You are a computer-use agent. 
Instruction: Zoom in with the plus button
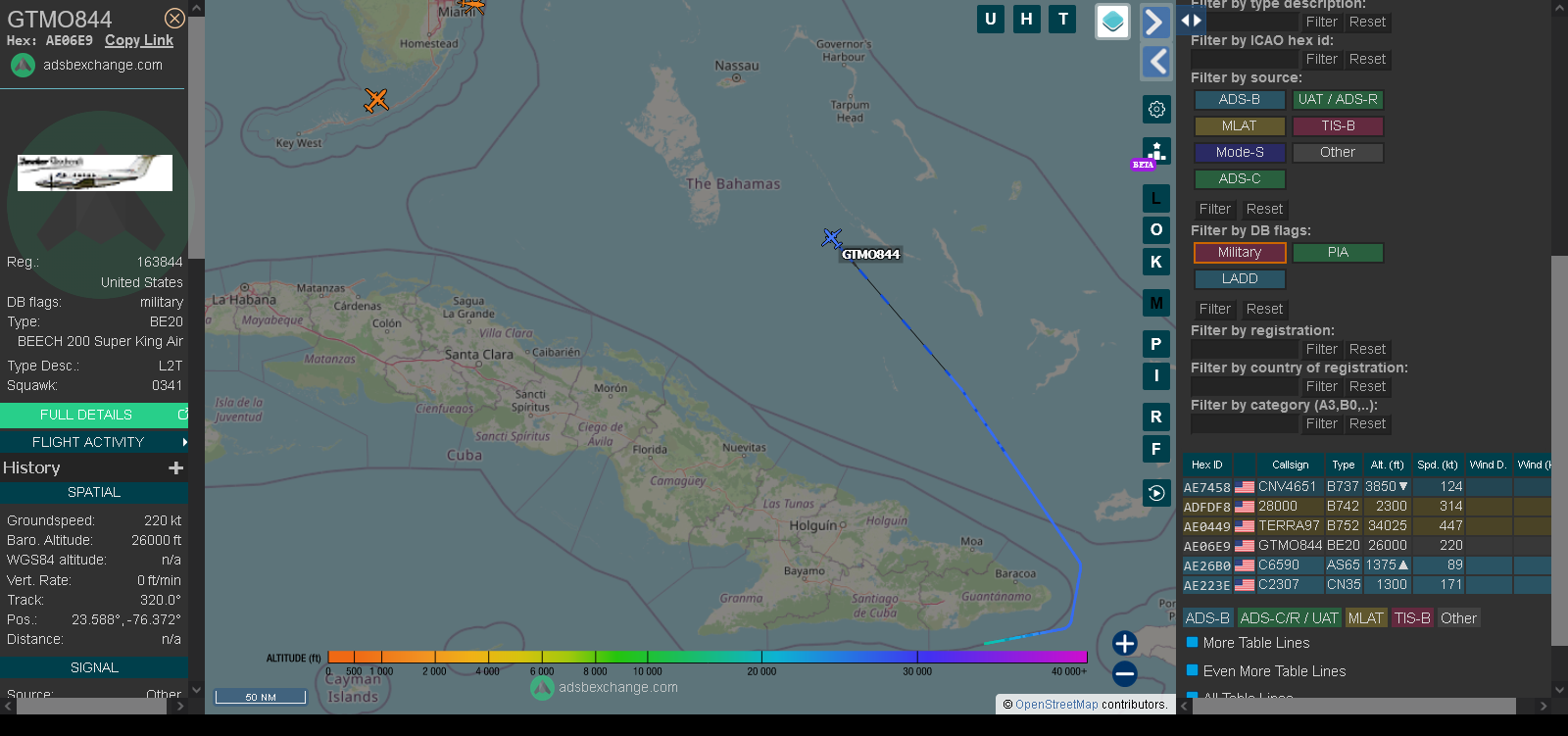point(1125,643)
